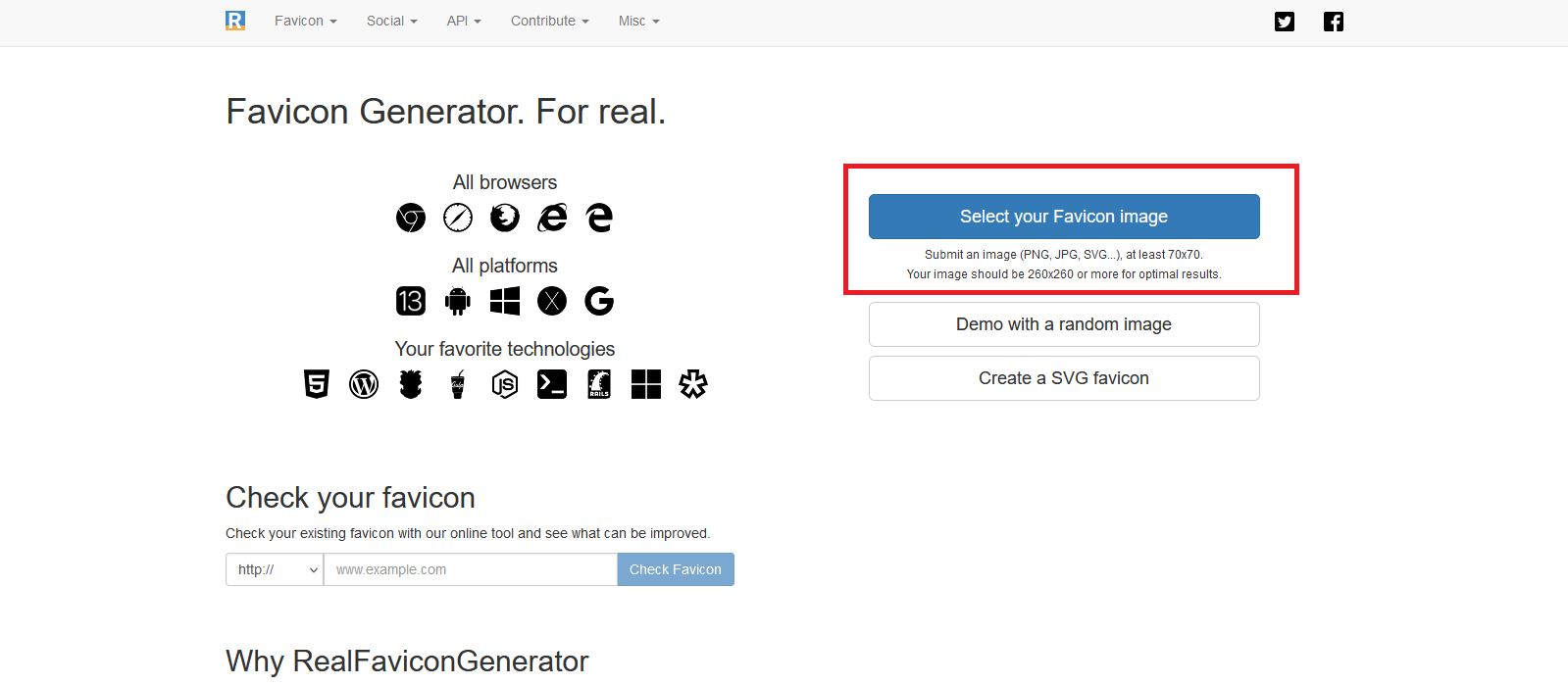Open the Social menu
Screen dimensions: 1568x686
[x=391, y=21]
